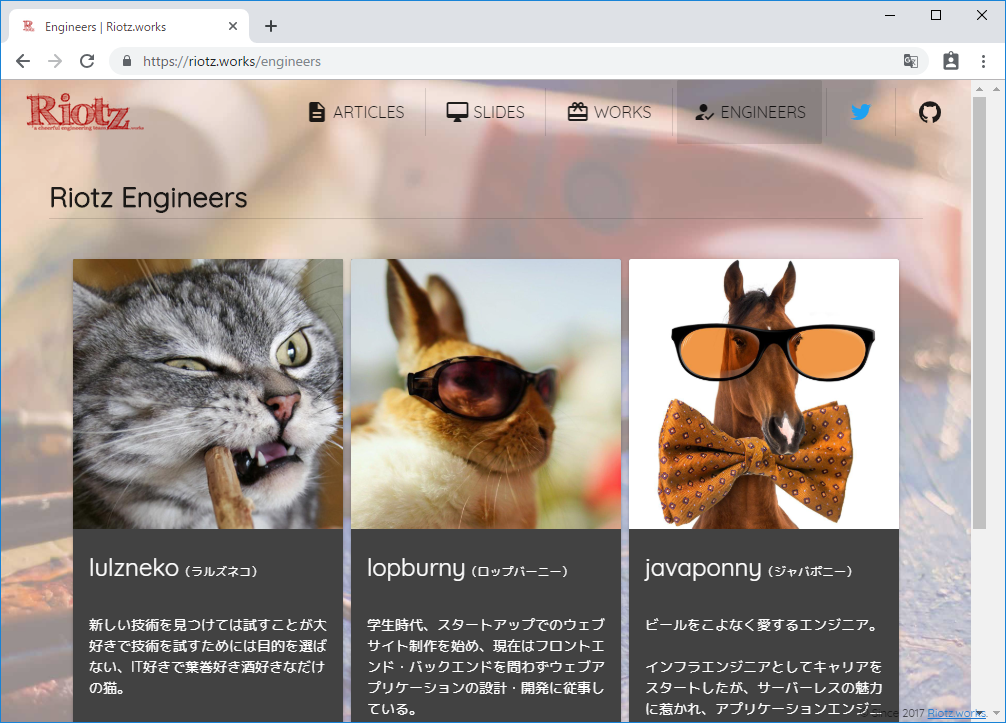The width and height of the screenshot is (1006, 723).
Task: Select the ENGINEERS navigation item
Action: click(x=750, y=112)
